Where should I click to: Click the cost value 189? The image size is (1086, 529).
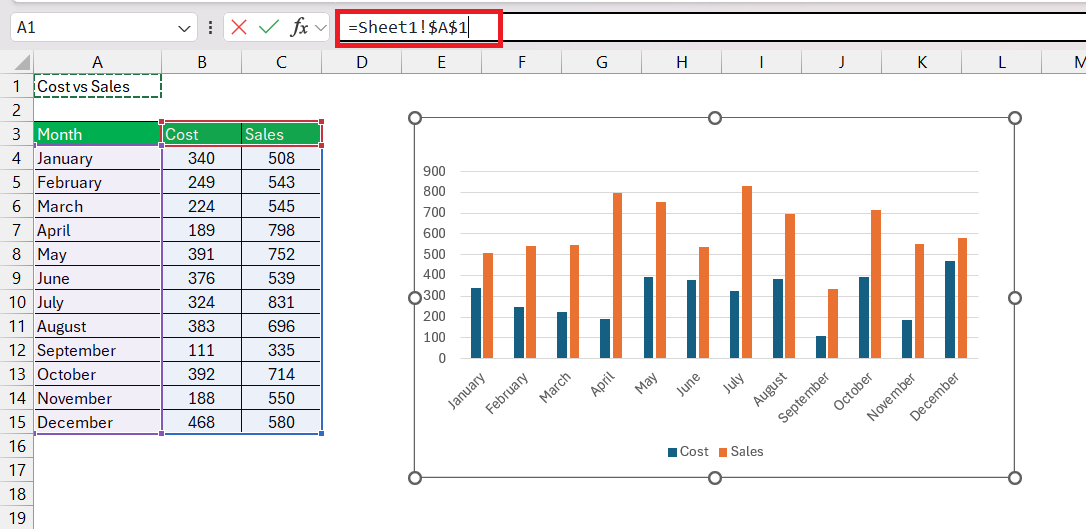[x=202, y=230]
